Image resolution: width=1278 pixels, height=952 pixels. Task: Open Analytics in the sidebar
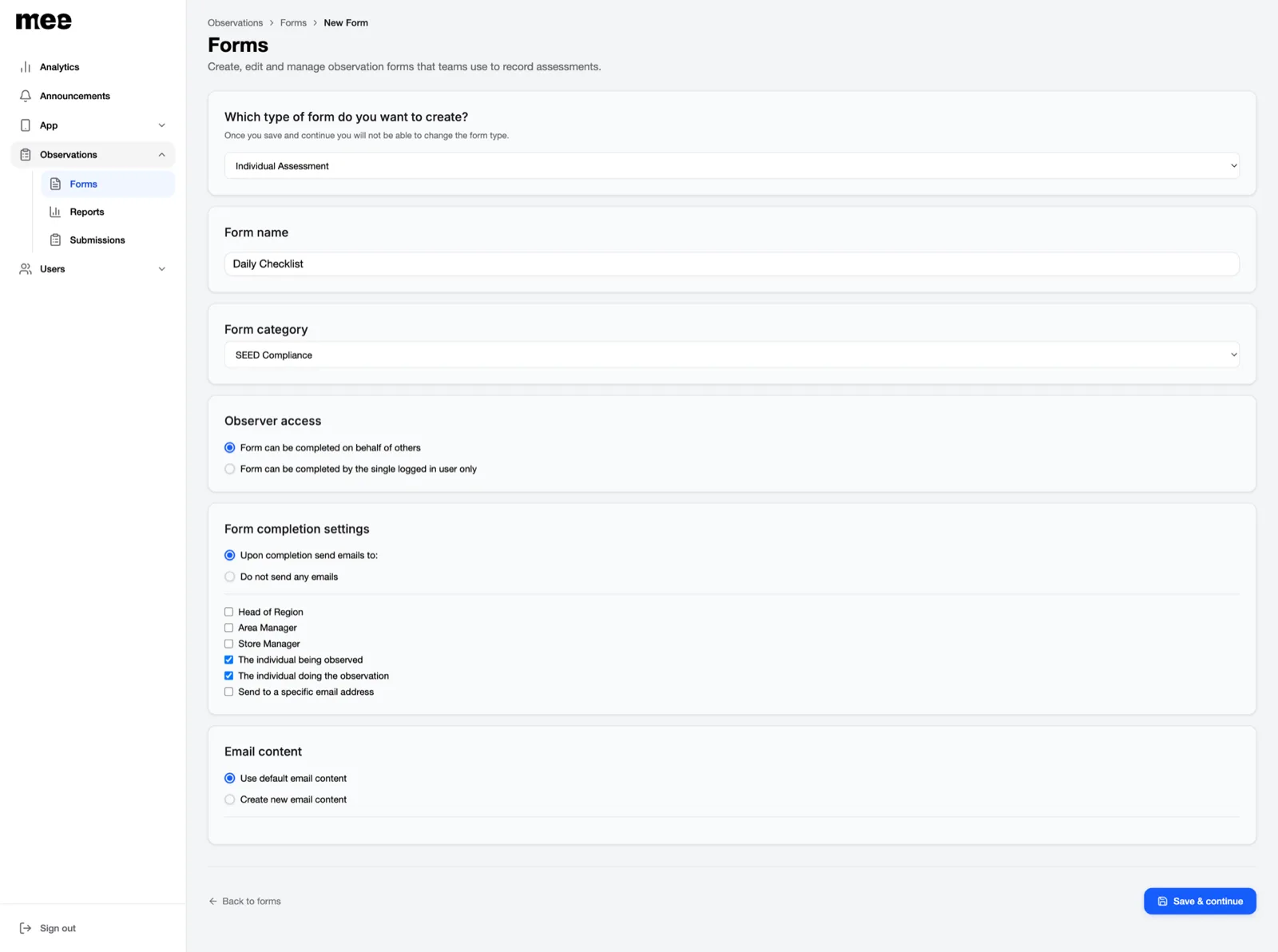click(x=93, y=67)
